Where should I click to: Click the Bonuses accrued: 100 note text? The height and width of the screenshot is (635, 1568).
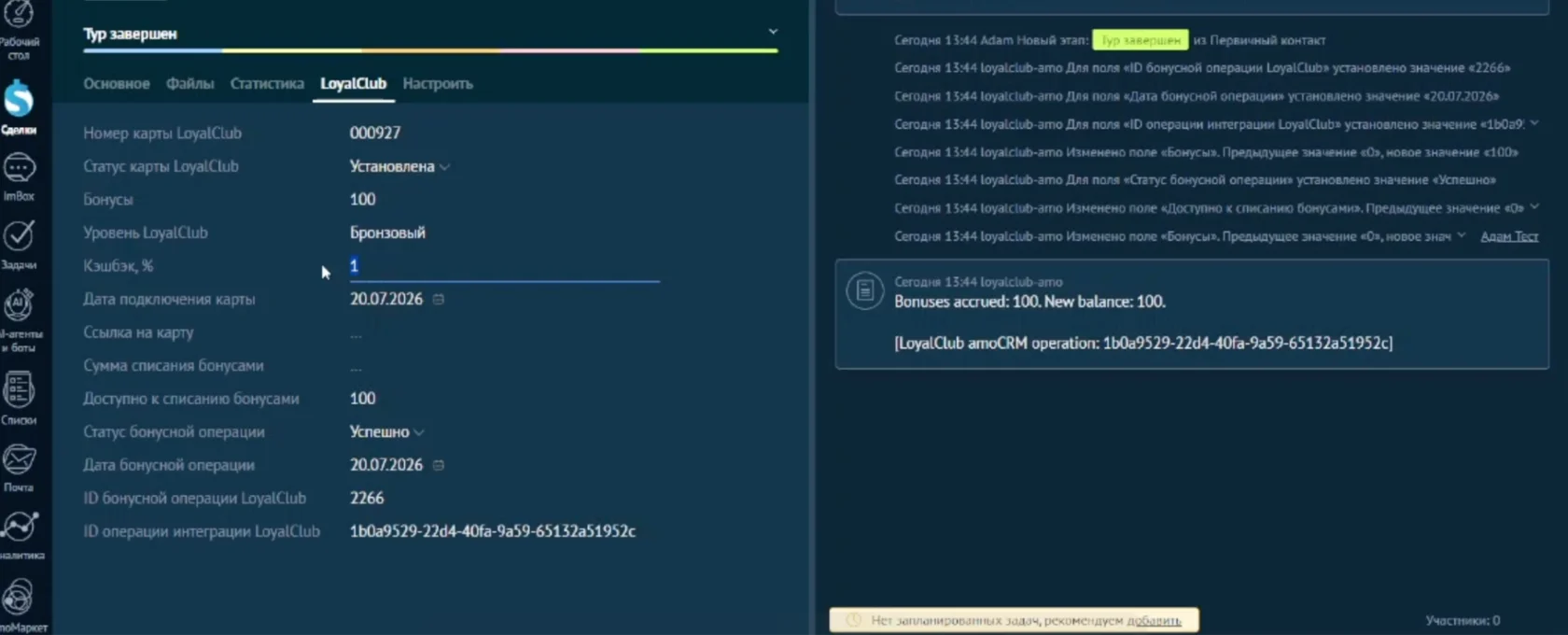(x=1029, y=302)
